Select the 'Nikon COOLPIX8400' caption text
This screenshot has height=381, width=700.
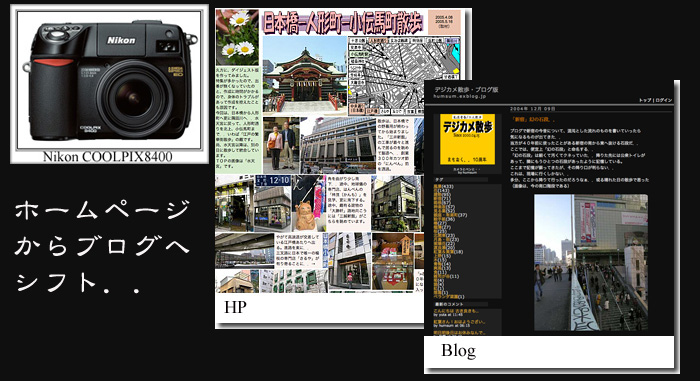point(108,157)
